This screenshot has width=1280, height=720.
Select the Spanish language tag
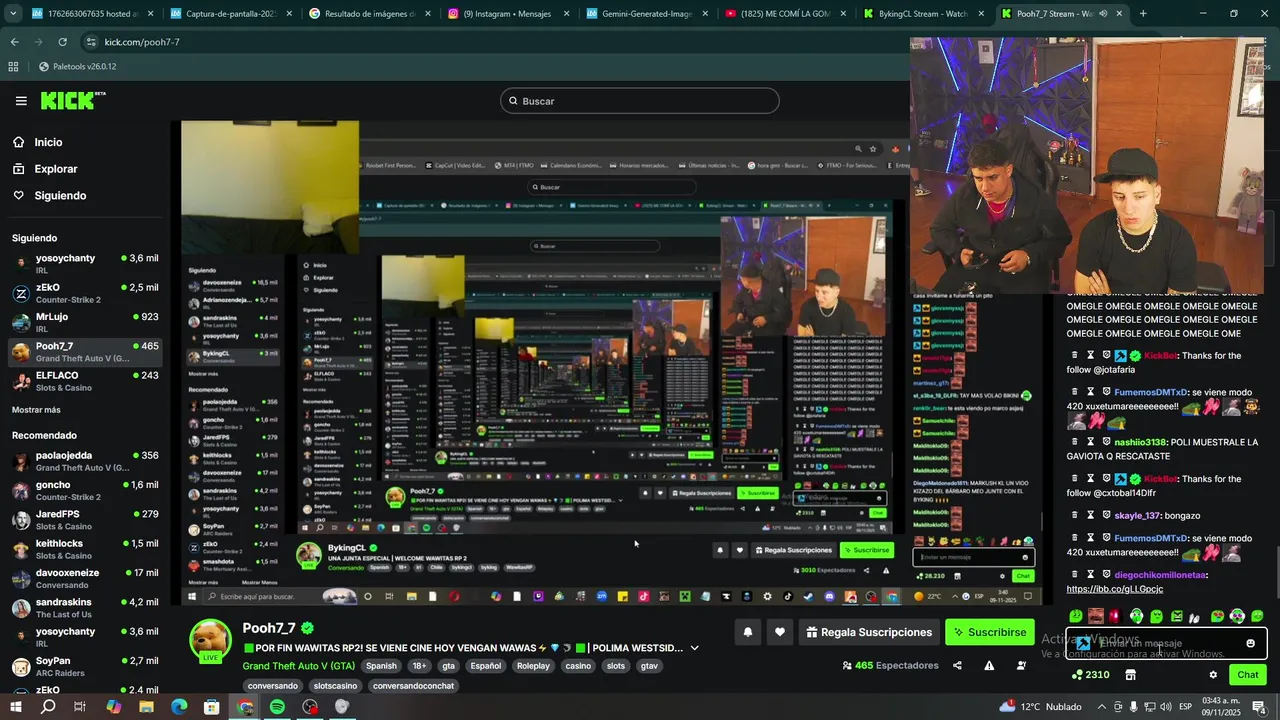[x=381, y=666]
